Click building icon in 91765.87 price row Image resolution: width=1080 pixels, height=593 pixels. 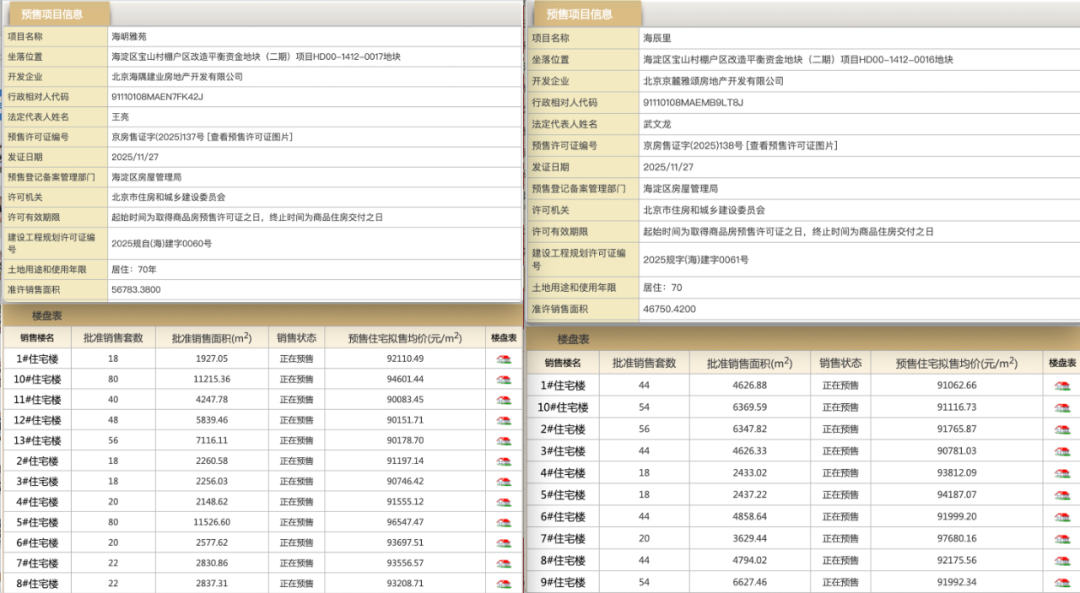pyautogui.click(x=1061, y=429)
